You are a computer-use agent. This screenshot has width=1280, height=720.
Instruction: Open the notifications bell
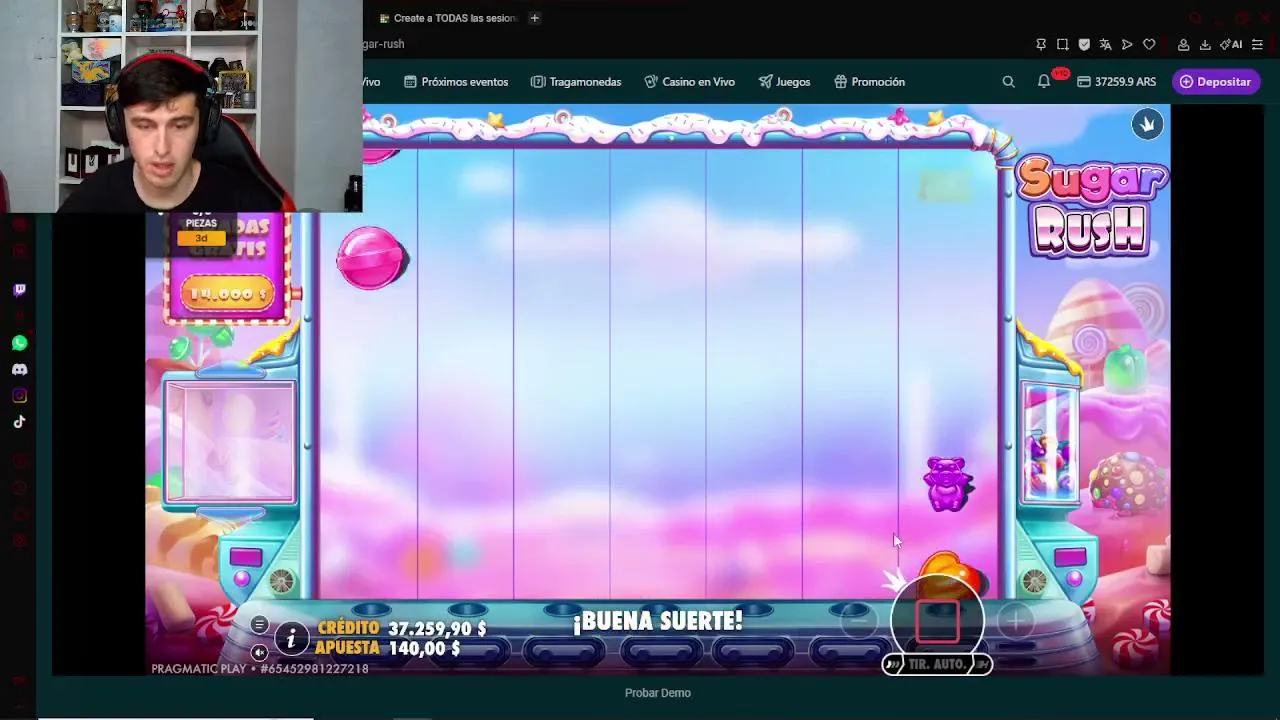[1044, 82]
